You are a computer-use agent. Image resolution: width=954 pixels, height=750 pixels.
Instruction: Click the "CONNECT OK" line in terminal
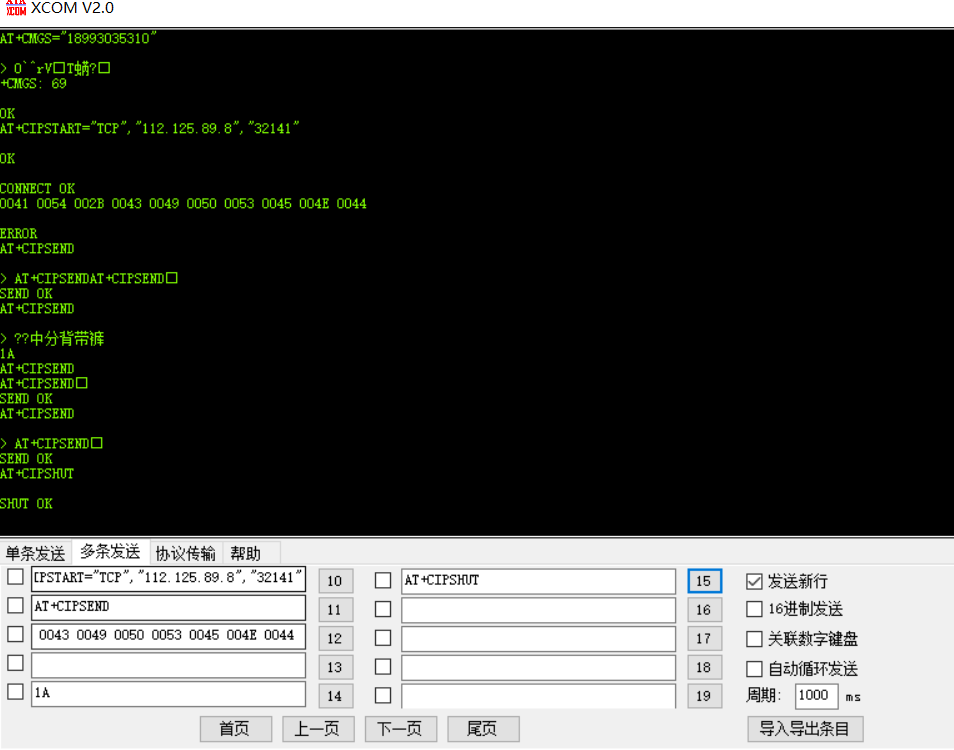tap(38, 189)
